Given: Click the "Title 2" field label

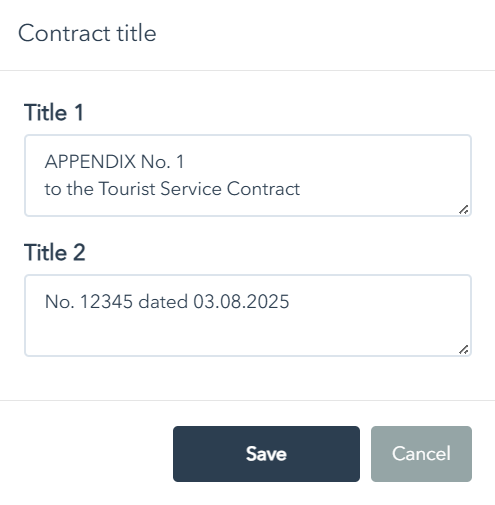Looking at the screenshot, I should click(x=55, y=252).
